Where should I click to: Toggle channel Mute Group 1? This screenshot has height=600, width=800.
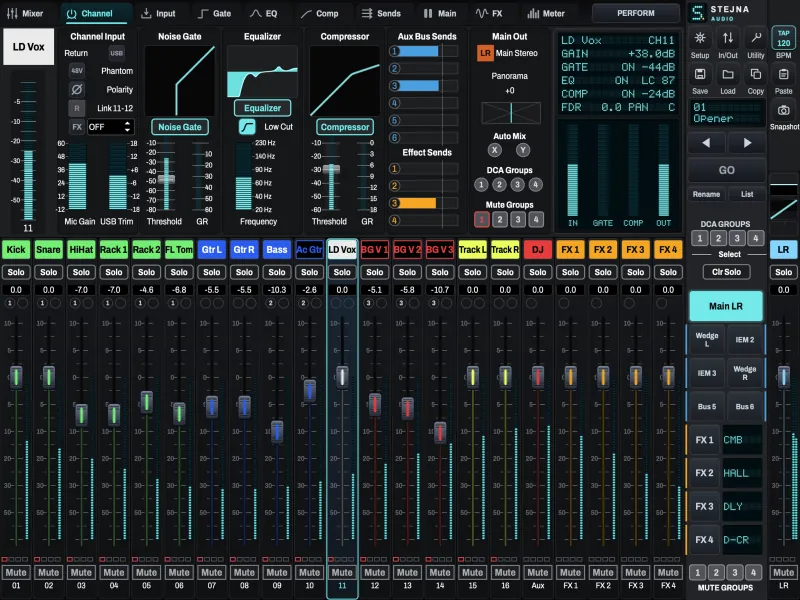click(x=482, y=219)
